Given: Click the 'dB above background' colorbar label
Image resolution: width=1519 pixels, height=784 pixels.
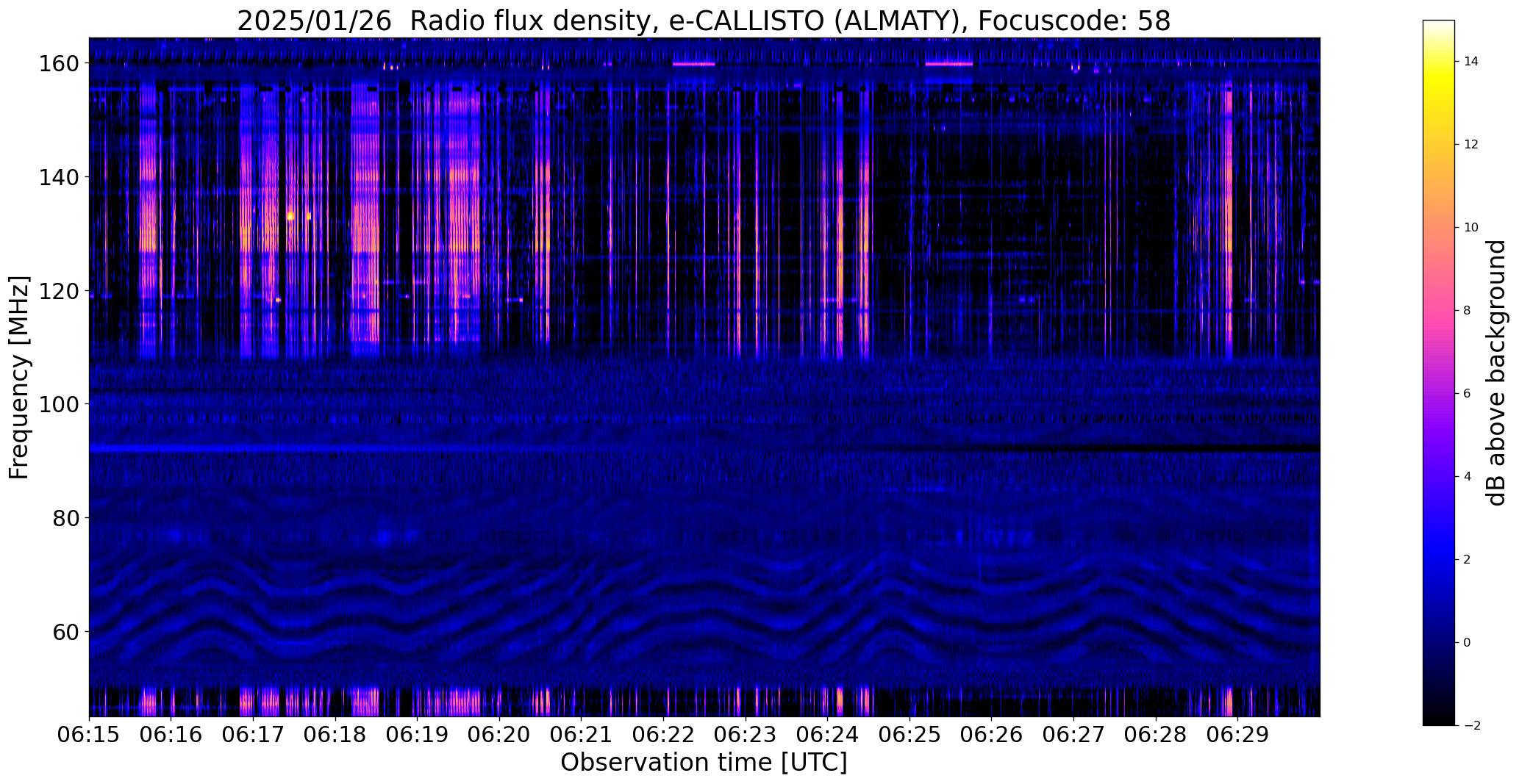Looking at the screenshot, I should tap(1496, 373).
